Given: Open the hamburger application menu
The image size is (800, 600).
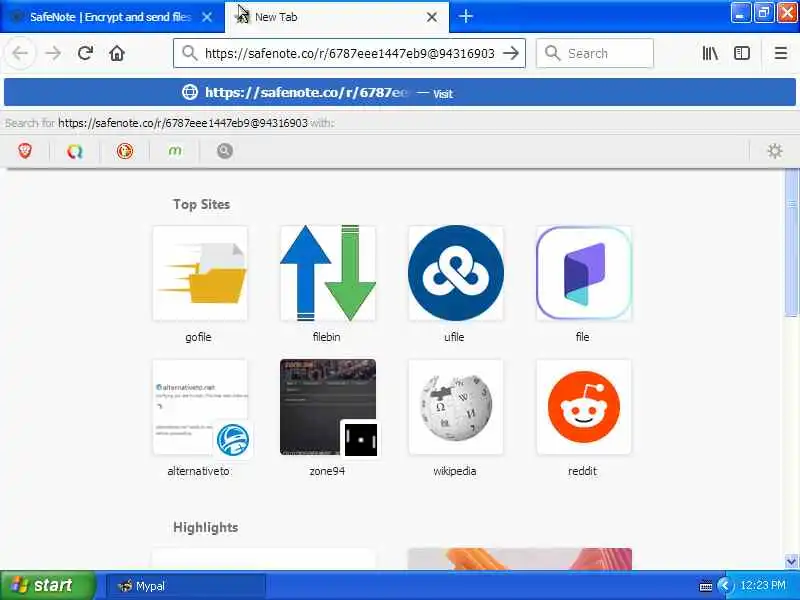Looking at the screenshot, I should click(x=781, y=53).
